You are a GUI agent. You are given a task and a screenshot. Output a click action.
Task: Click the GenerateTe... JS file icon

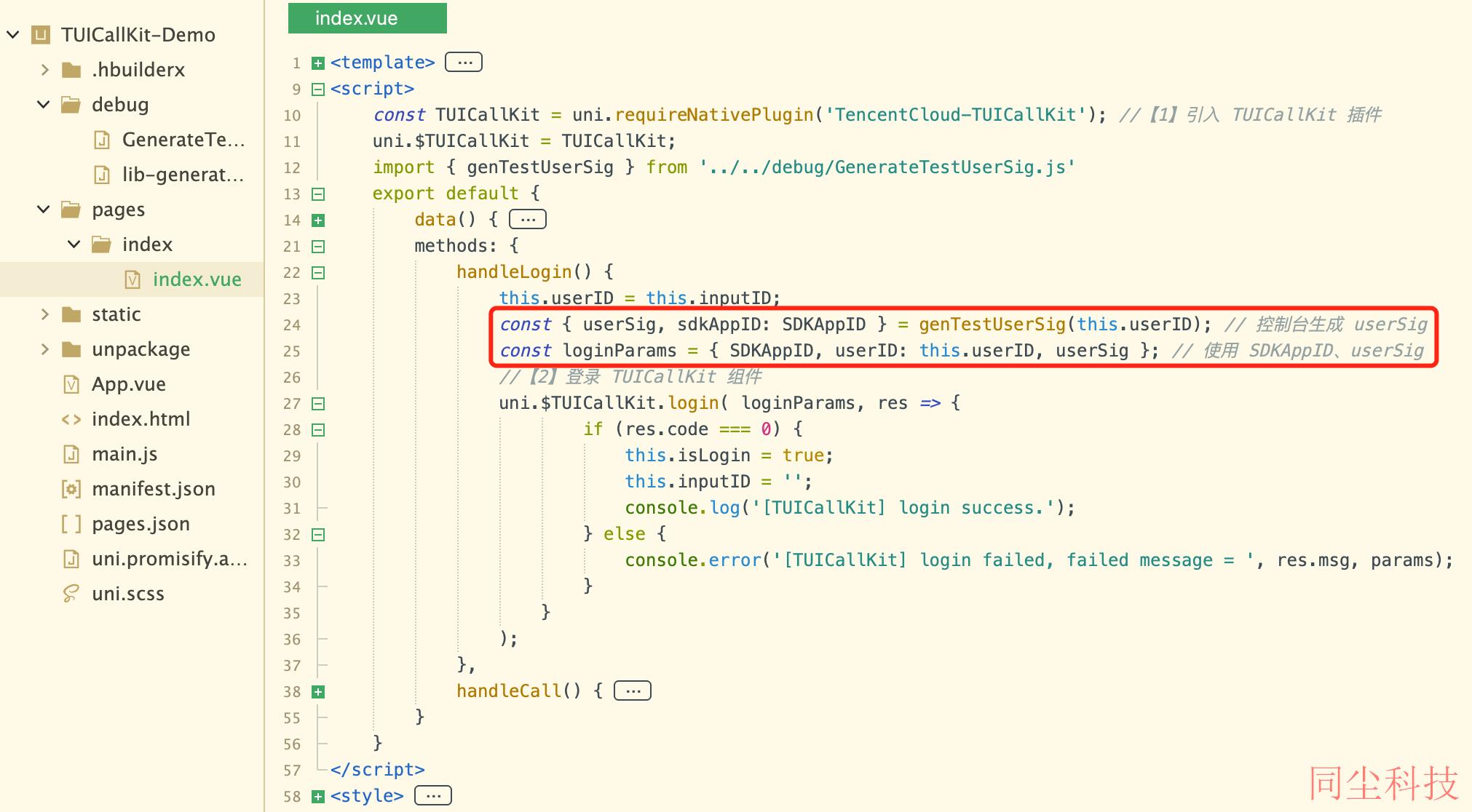tap(103, 140)
